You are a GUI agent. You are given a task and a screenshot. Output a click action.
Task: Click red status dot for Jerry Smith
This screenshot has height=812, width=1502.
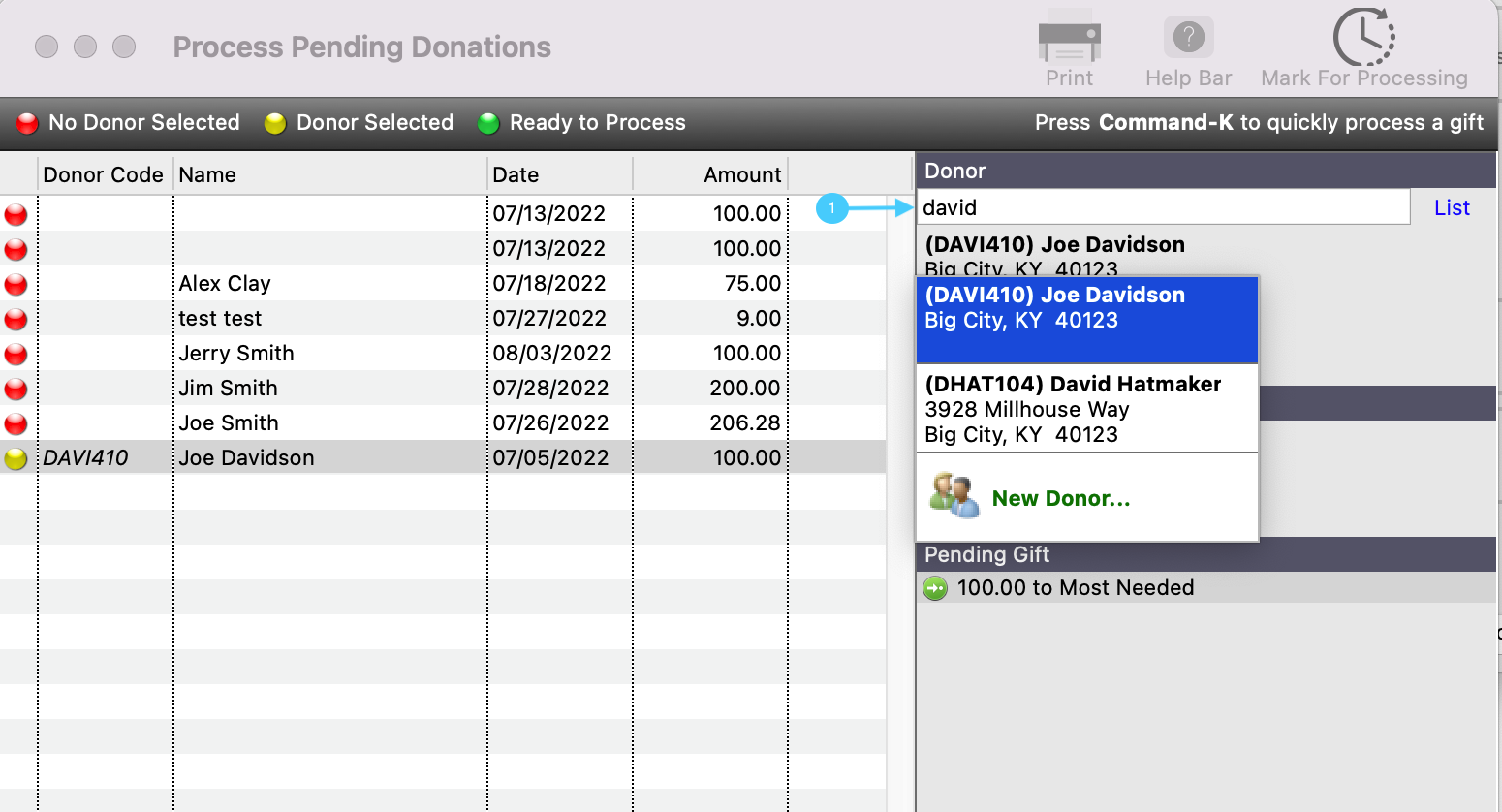click(16, 354)
